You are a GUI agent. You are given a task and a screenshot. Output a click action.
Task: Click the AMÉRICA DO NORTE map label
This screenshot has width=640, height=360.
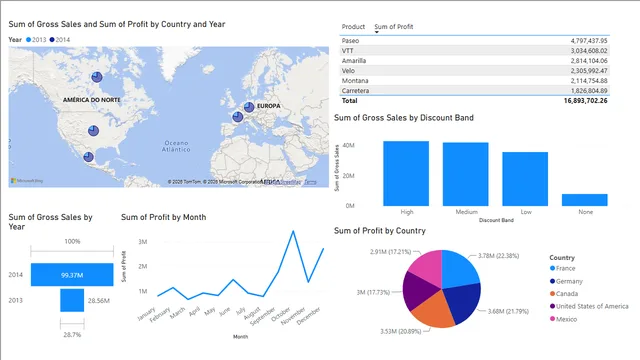pos(91,100)
